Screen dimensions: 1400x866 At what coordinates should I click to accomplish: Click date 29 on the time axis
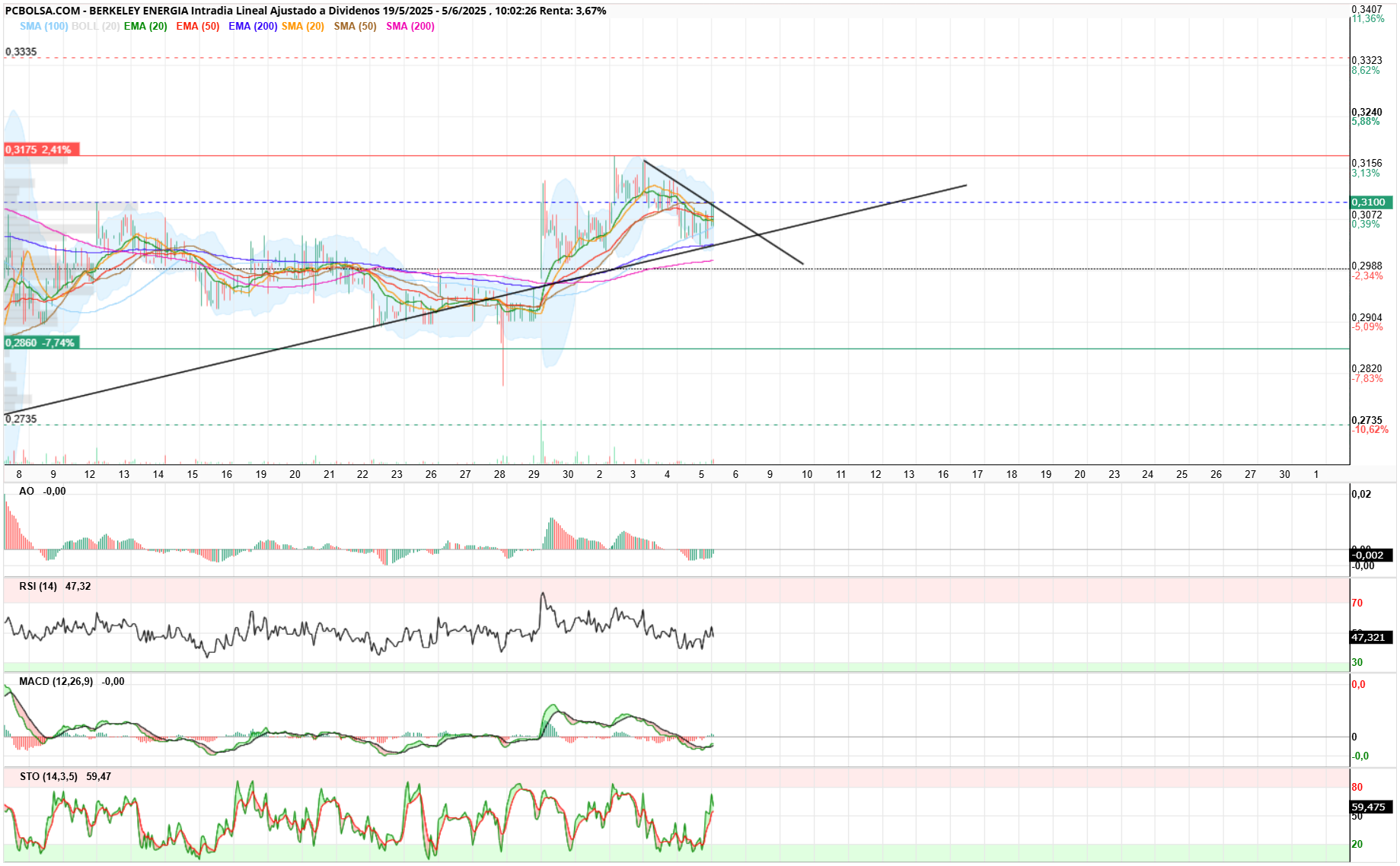click(534, 474)
